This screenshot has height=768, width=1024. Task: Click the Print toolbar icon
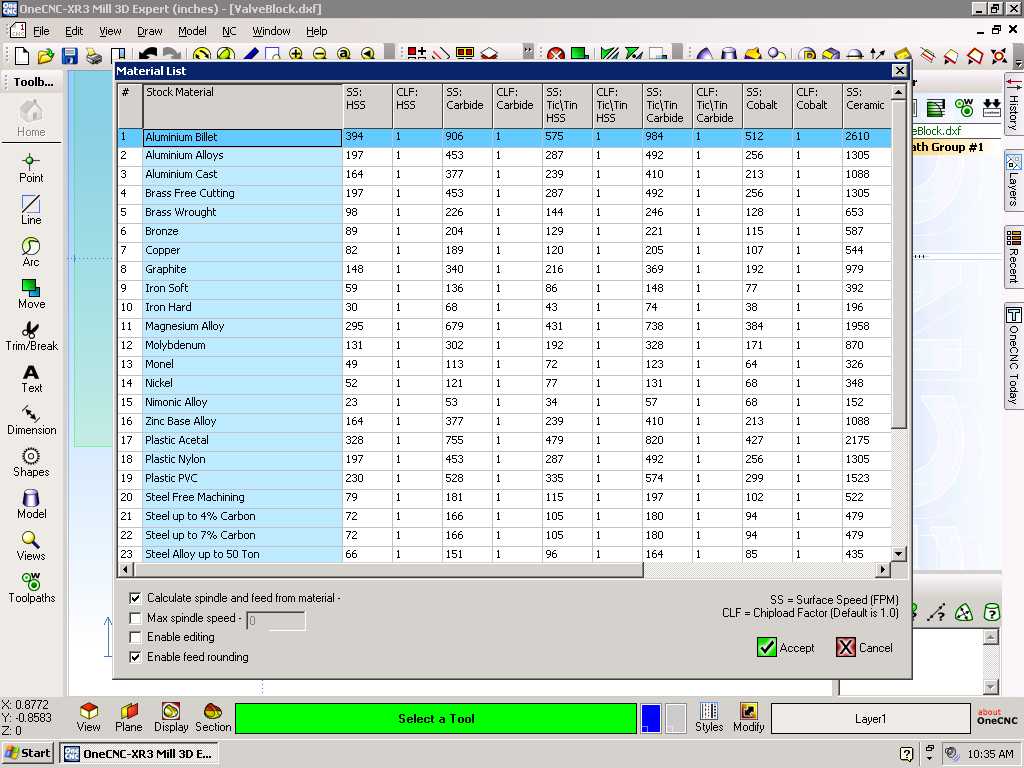click(93, 56)
